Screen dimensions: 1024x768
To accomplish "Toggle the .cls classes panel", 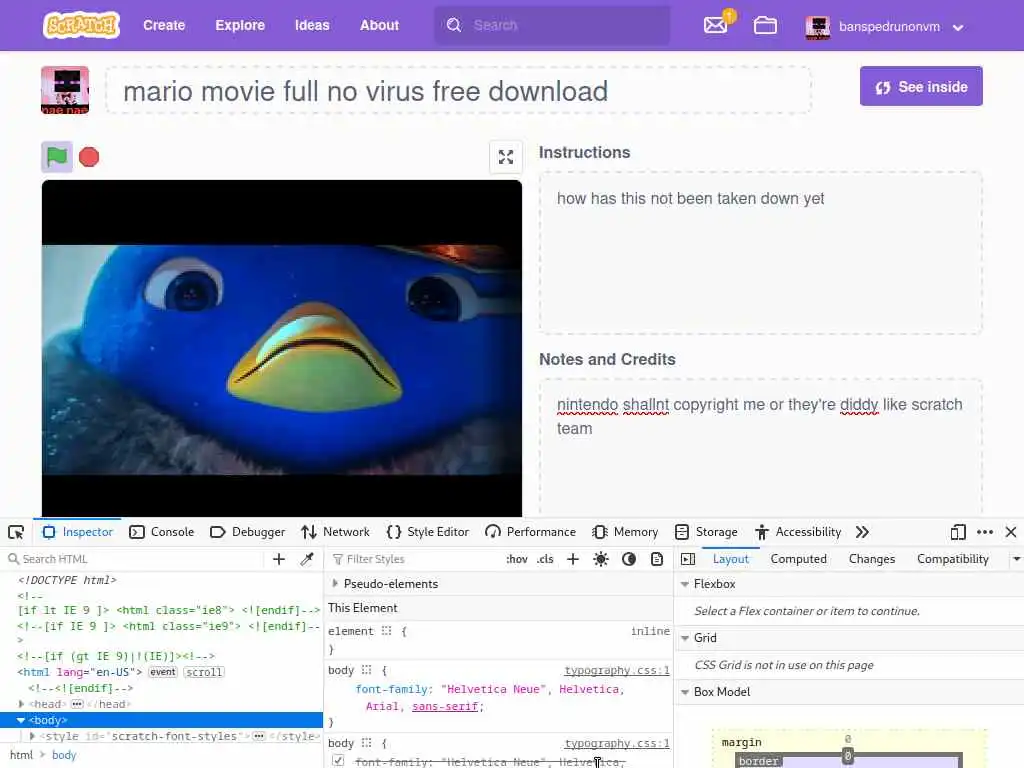I will (x=545, y=559).
